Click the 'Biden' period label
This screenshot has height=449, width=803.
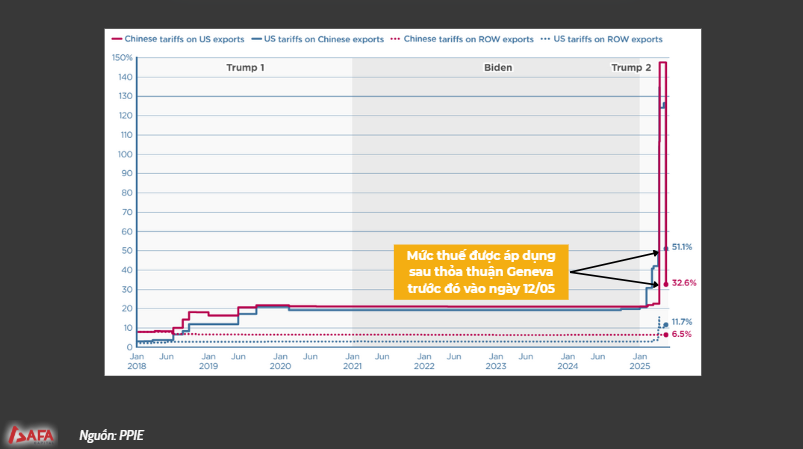coord(498,68)
